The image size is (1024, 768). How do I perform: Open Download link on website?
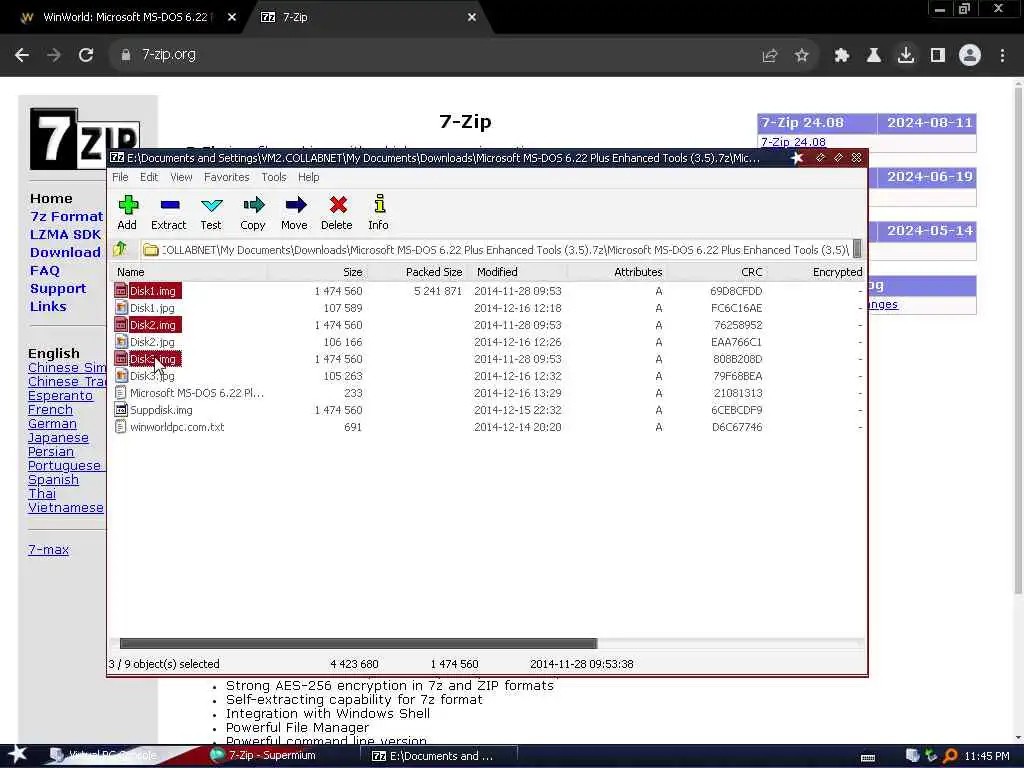[x=65, y=253]
